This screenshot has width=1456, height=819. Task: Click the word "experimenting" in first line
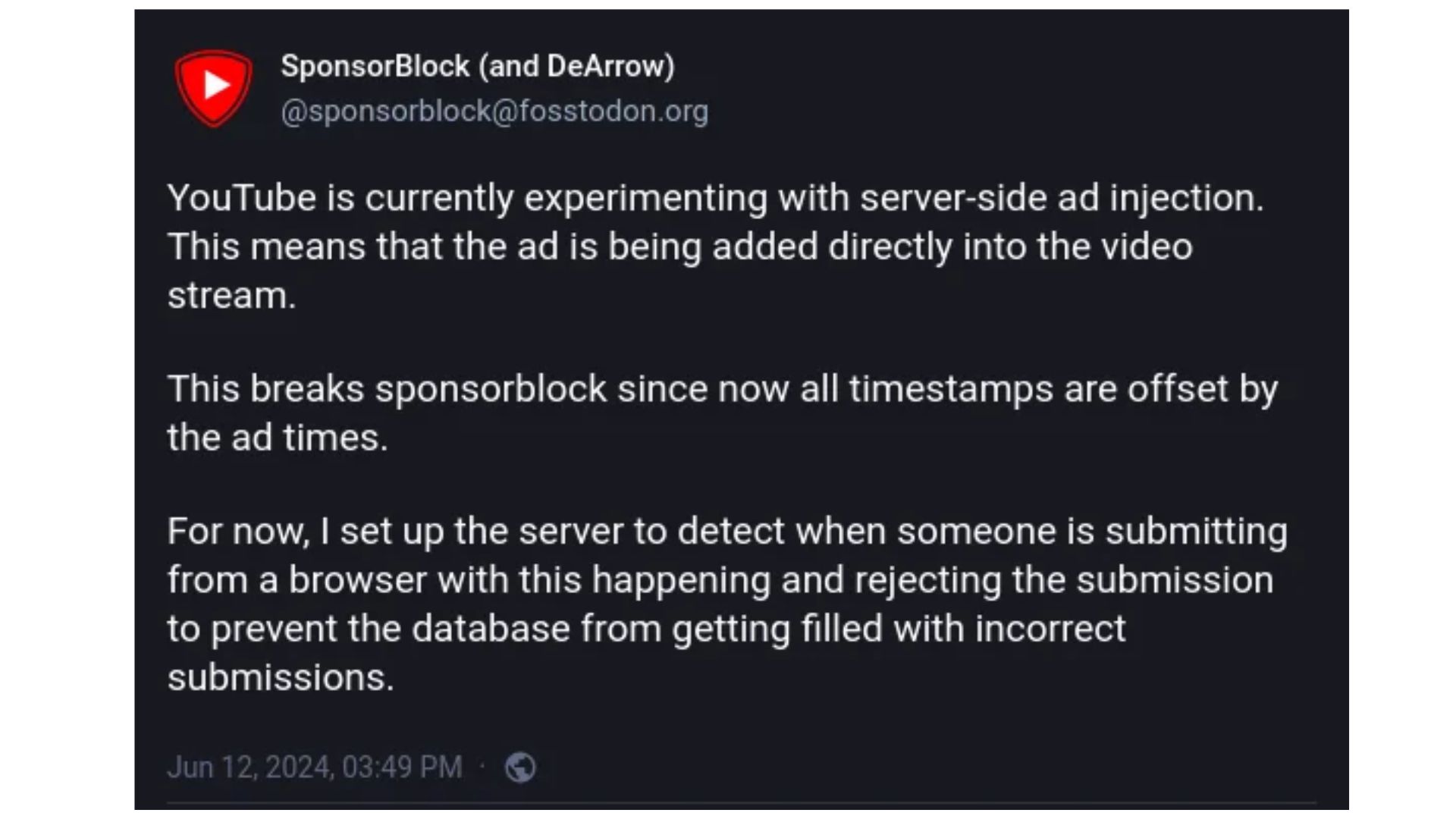click(x=645, y=199)
